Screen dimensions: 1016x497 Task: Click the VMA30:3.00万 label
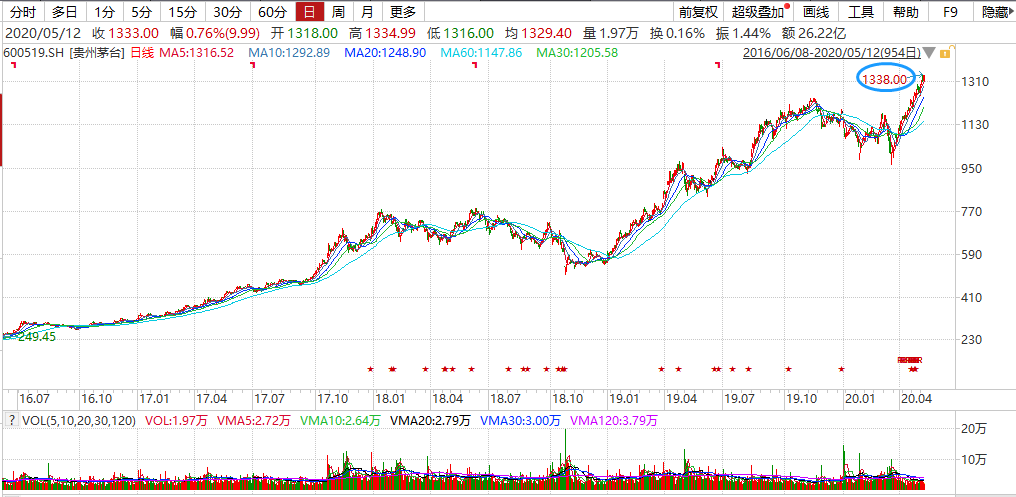(520, 421)
